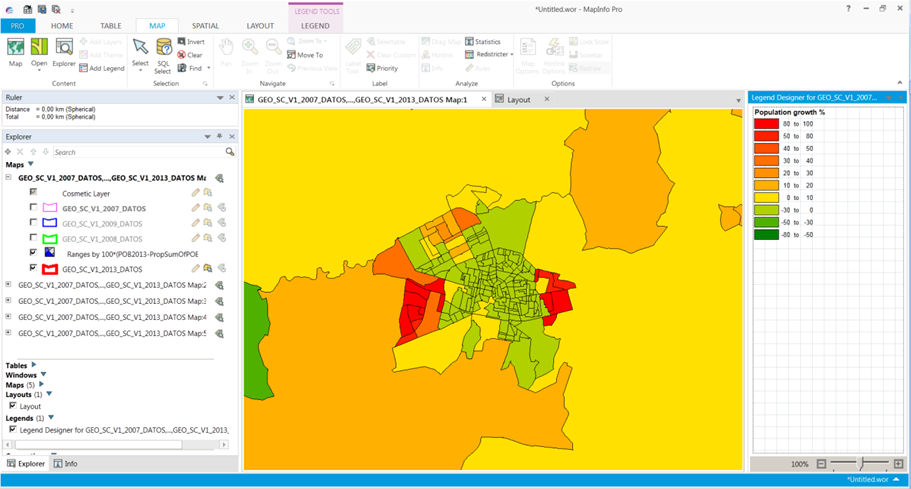
Task: Toggle GEO_SC_V1_2013_DATOS layer visibility
Action: (33, 268)
